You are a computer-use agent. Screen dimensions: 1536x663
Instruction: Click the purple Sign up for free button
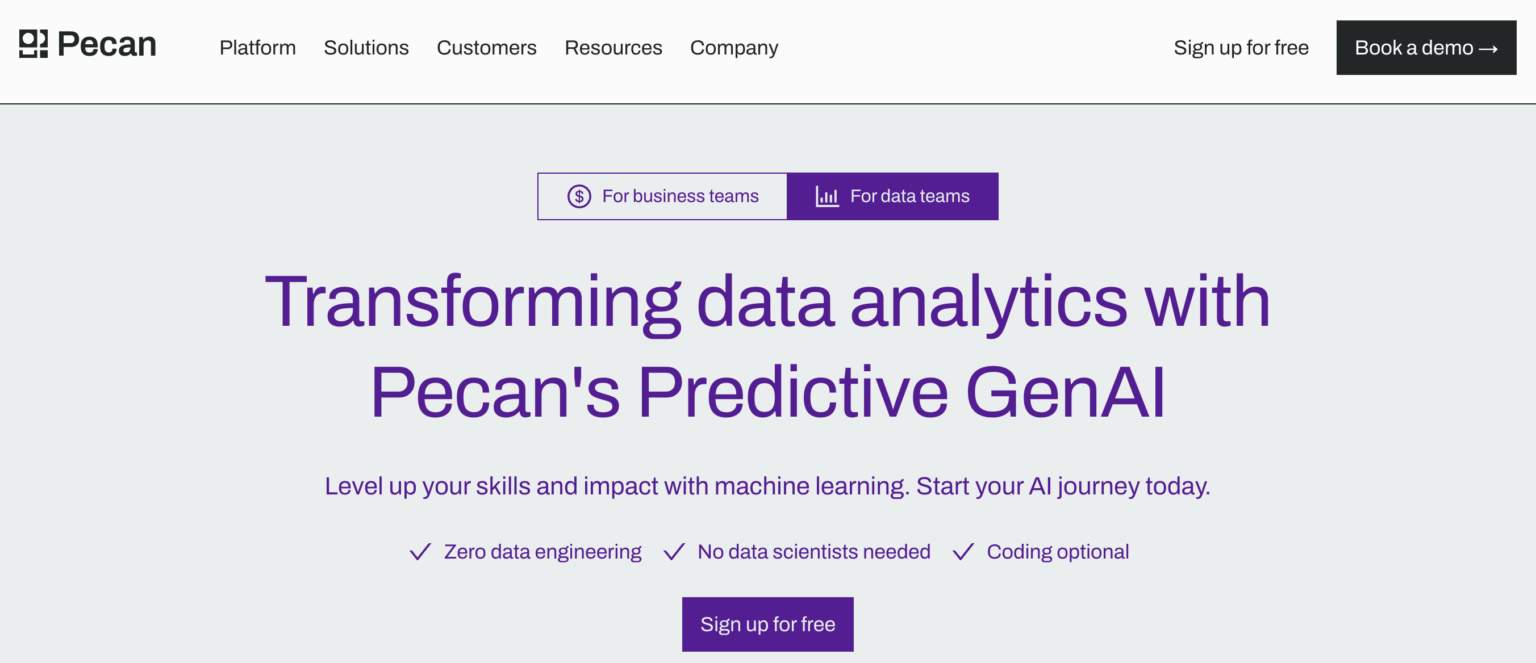767,623
